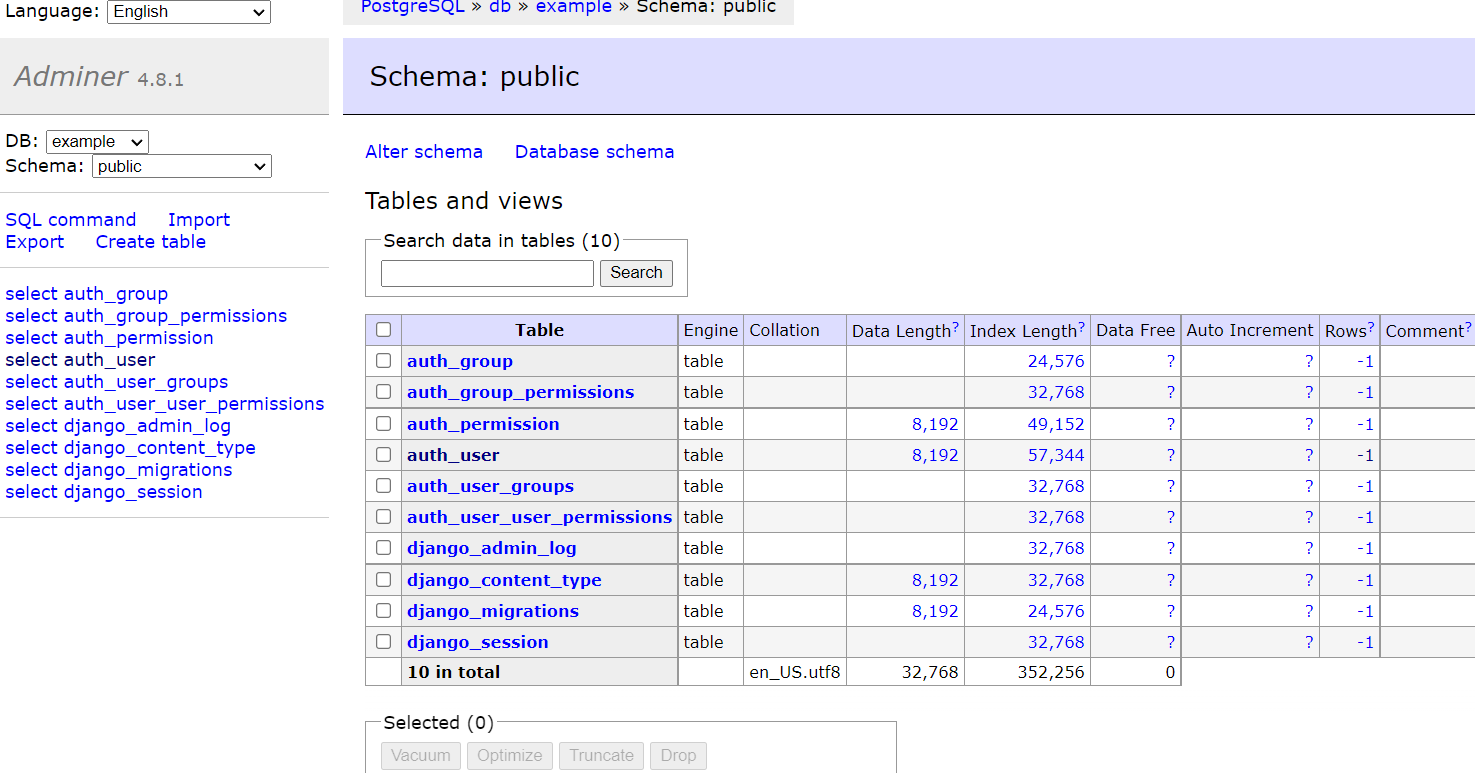Open django_content_type table link in list
Image resolution: width=1475 pixels, height=773 pixels.
click(505, 580)
